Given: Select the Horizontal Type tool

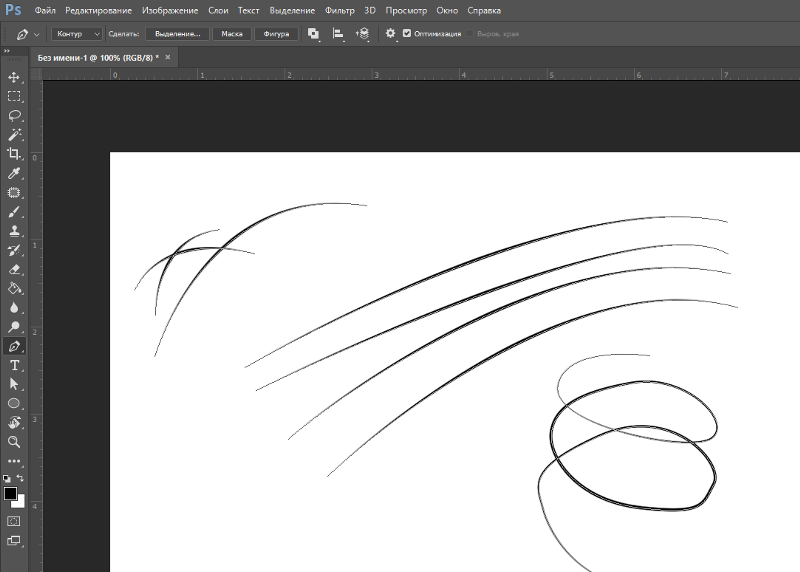Looking at the screenshot, I should click(14, 365).
